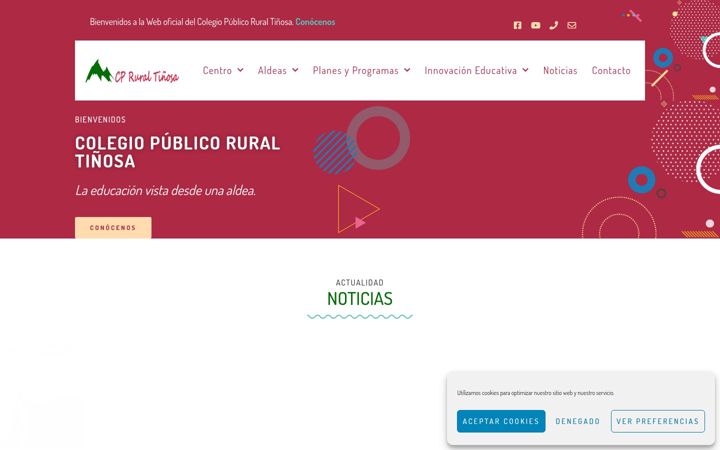Open the Facebook icon in top bar

click(518, 25)
